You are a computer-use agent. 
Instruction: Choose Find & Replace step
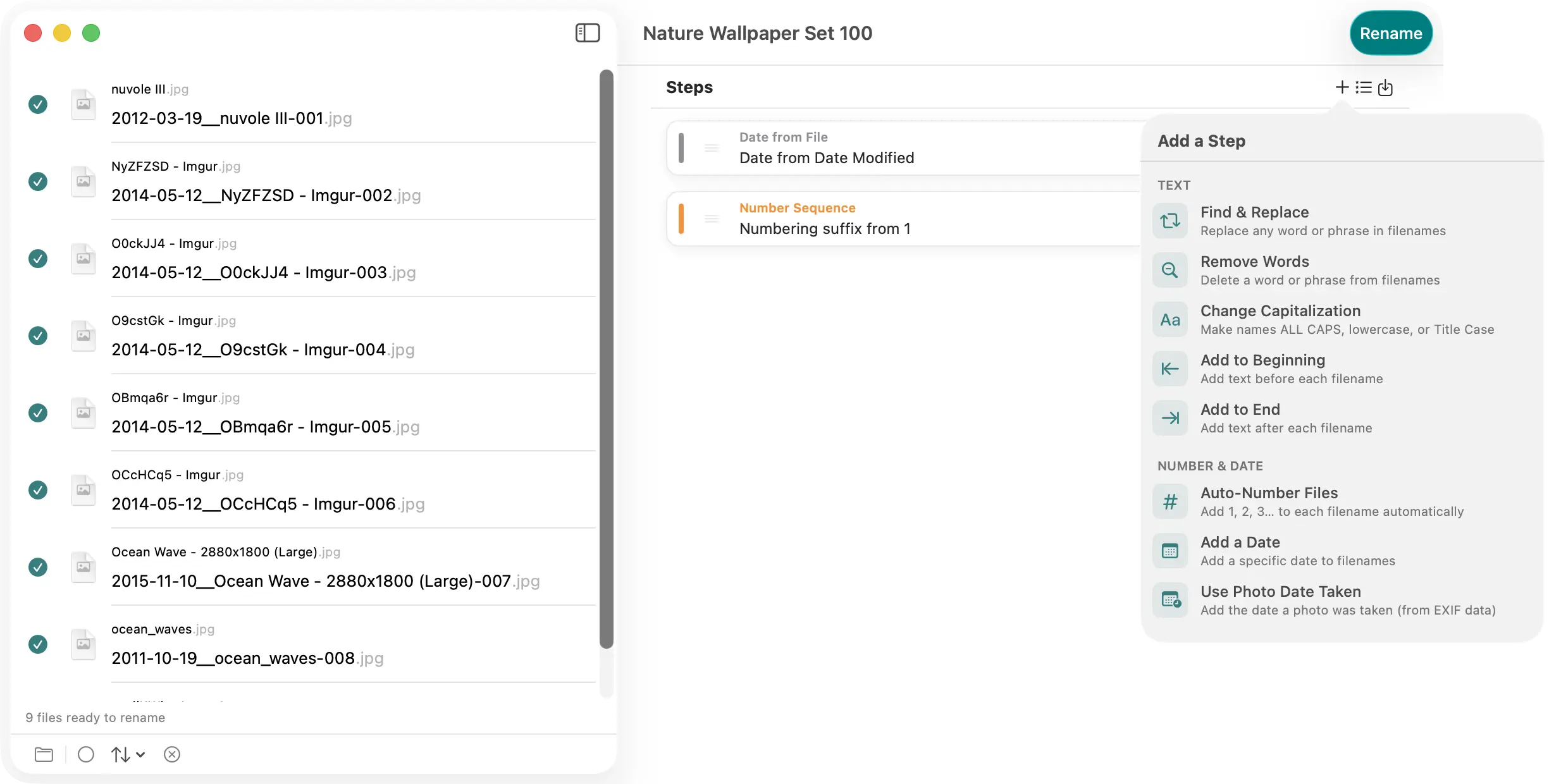[1341, 221]
